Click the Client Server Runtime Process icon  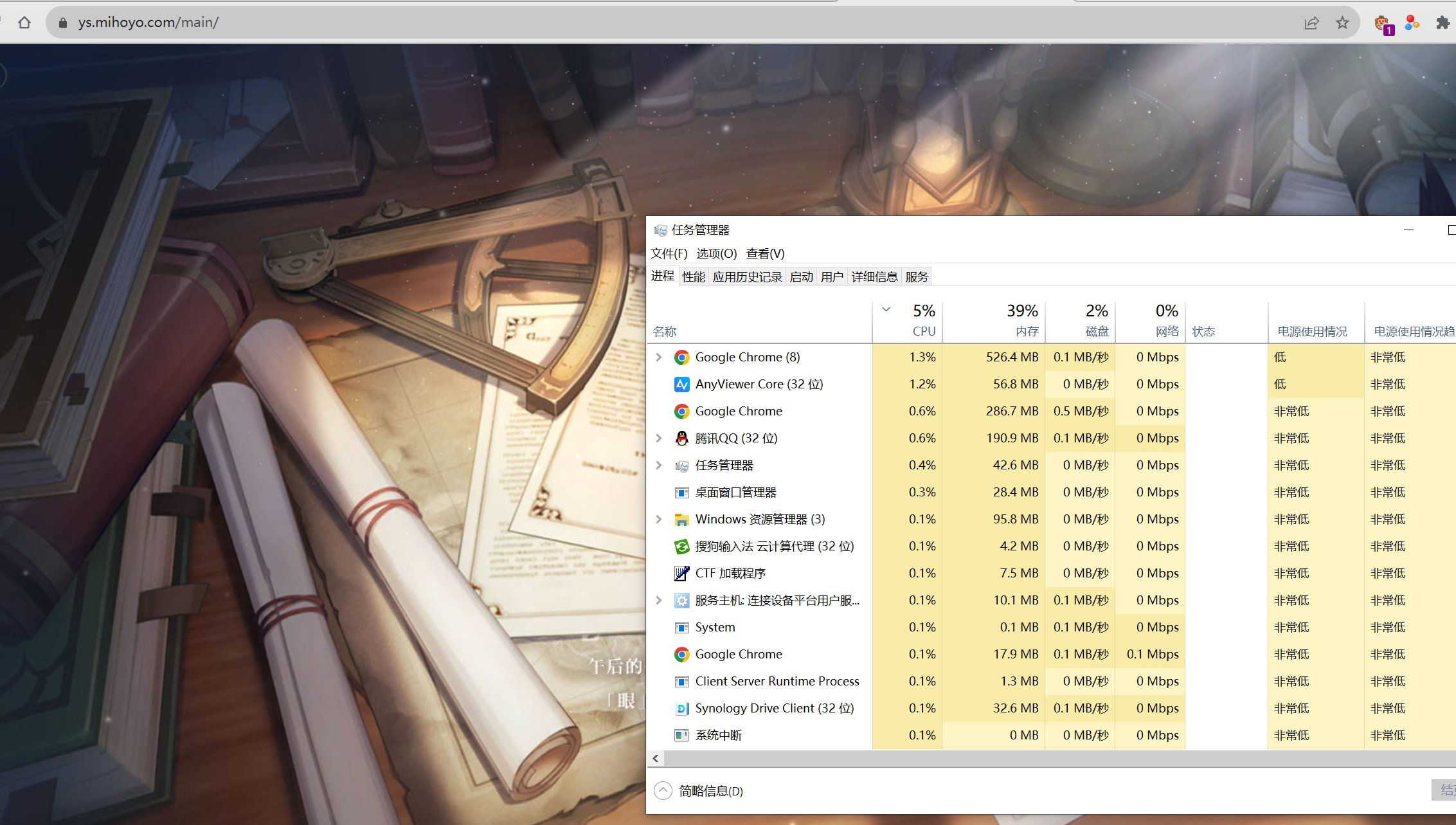[x=681, y=682]
